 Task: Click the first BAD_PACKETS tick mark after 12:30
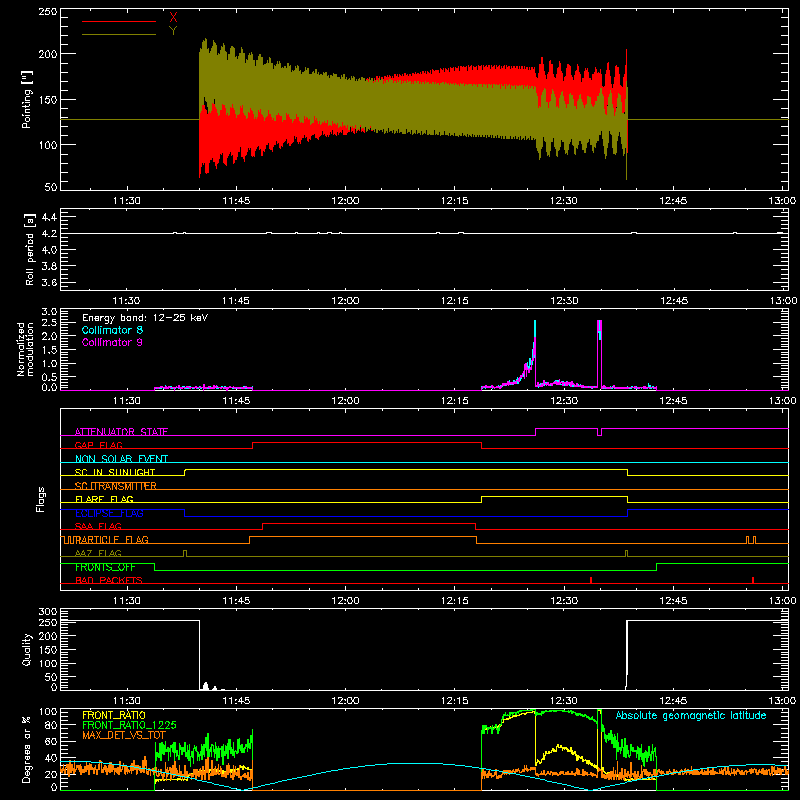(591, 580)
